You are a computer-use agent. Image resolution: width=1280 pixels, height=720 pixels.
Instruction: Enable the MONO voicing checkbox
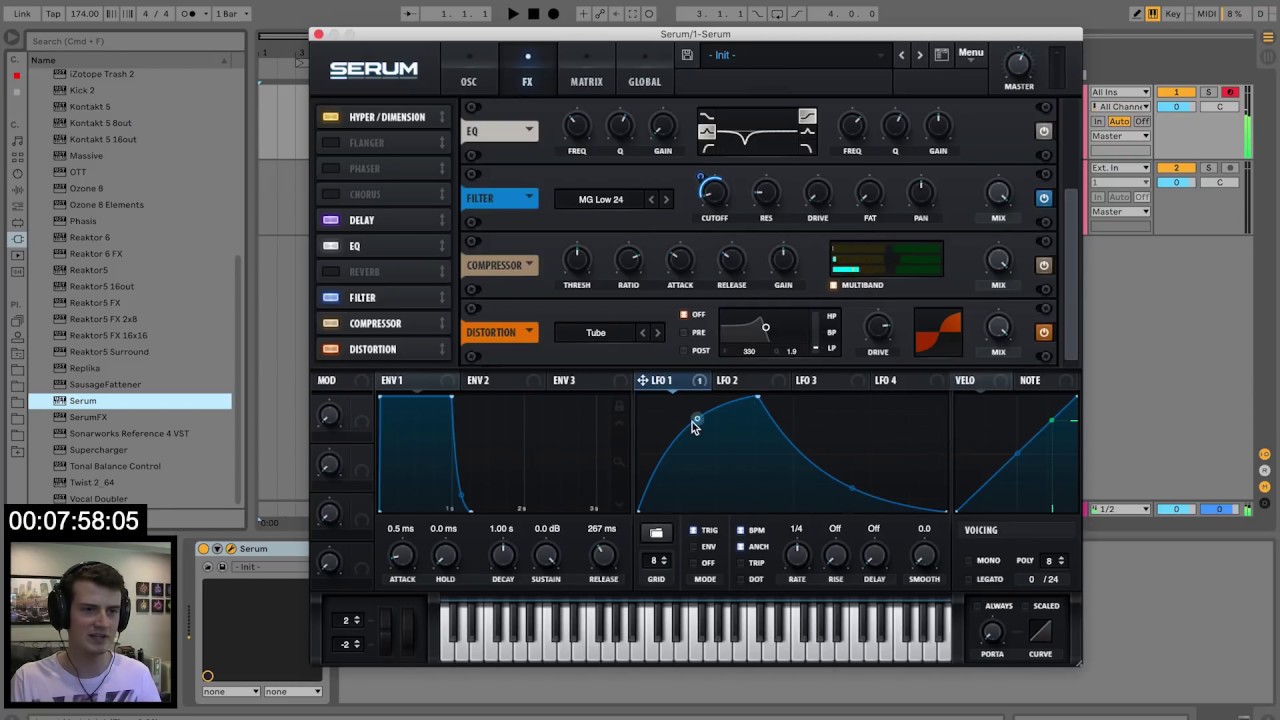[968, 561]
